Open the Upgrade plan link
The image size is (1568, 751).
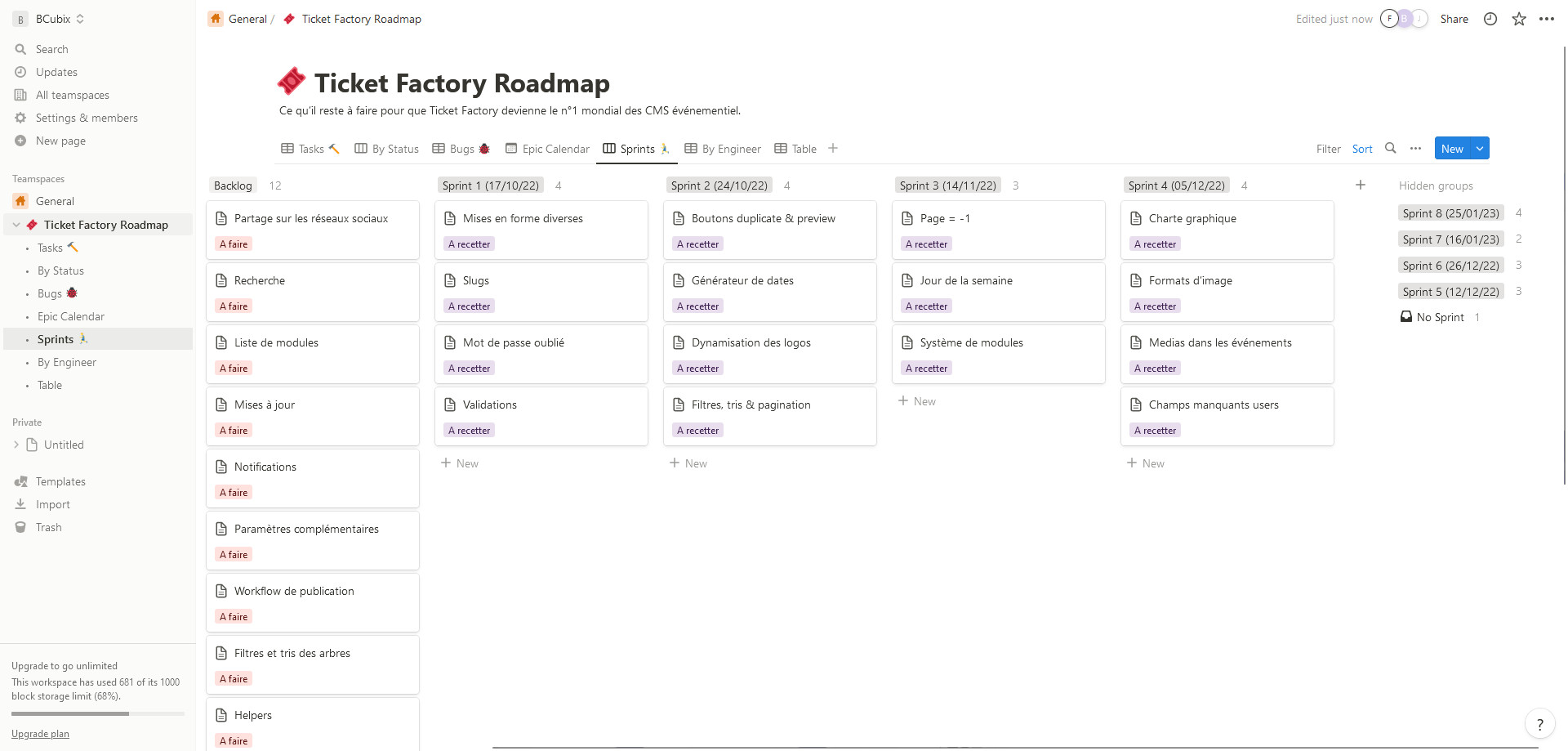[40, 734]
